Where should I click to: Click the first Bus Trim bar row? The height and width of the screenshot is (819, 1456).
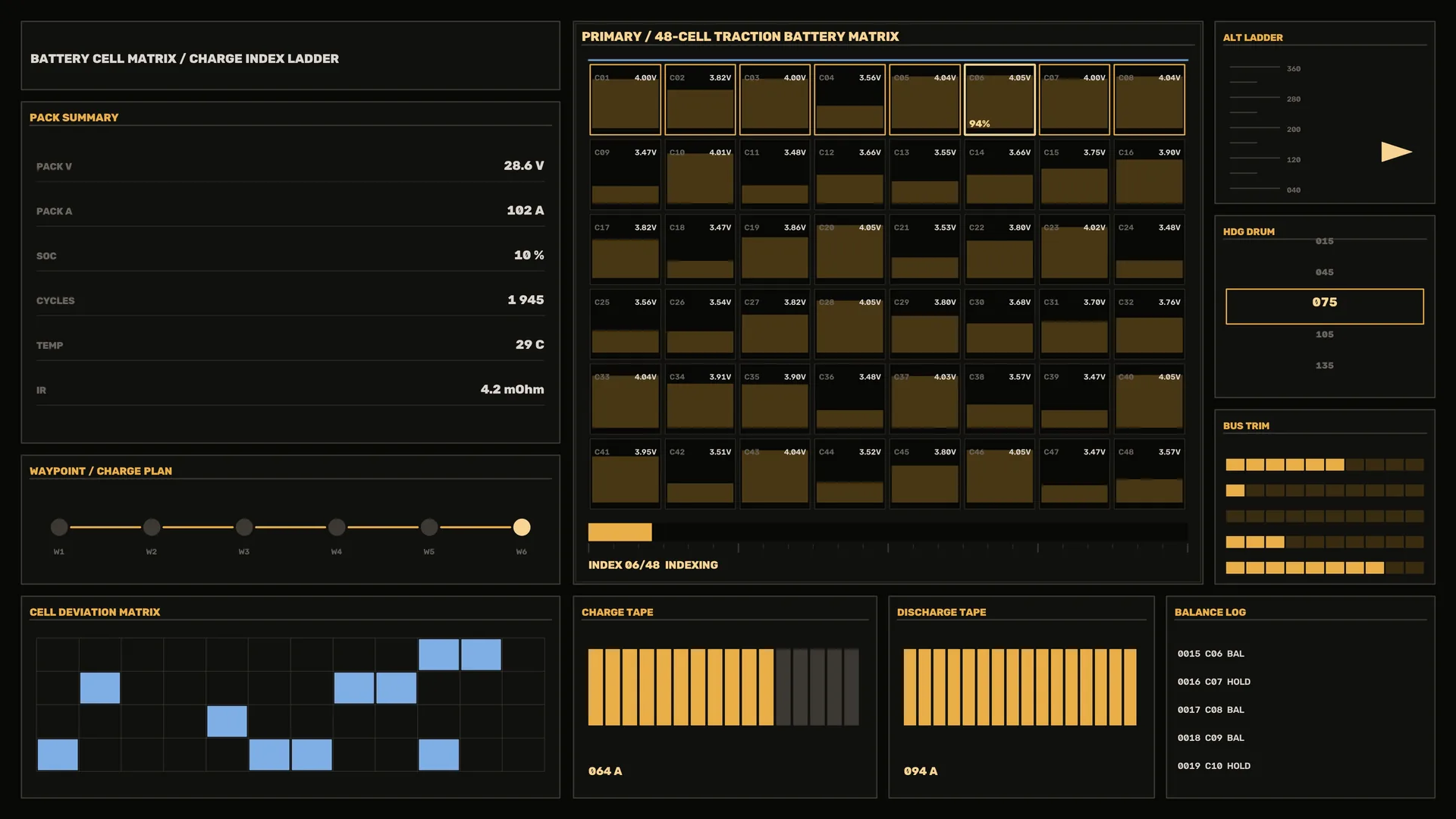1324,465
